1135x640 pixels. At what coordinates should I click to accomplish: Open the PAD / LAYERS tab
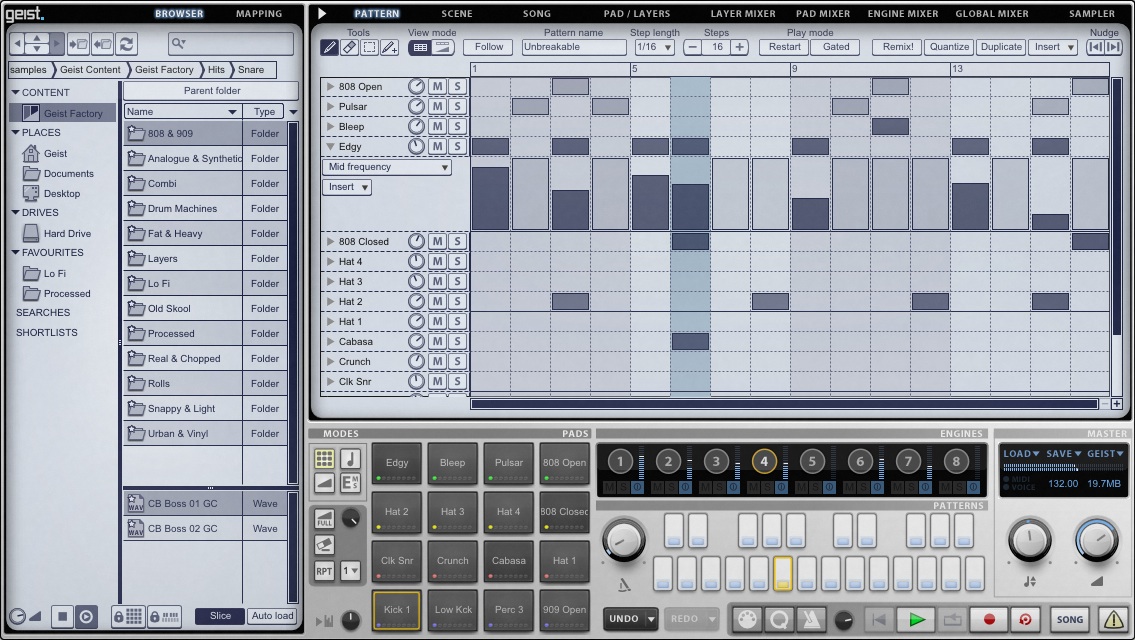coord(637,14)
